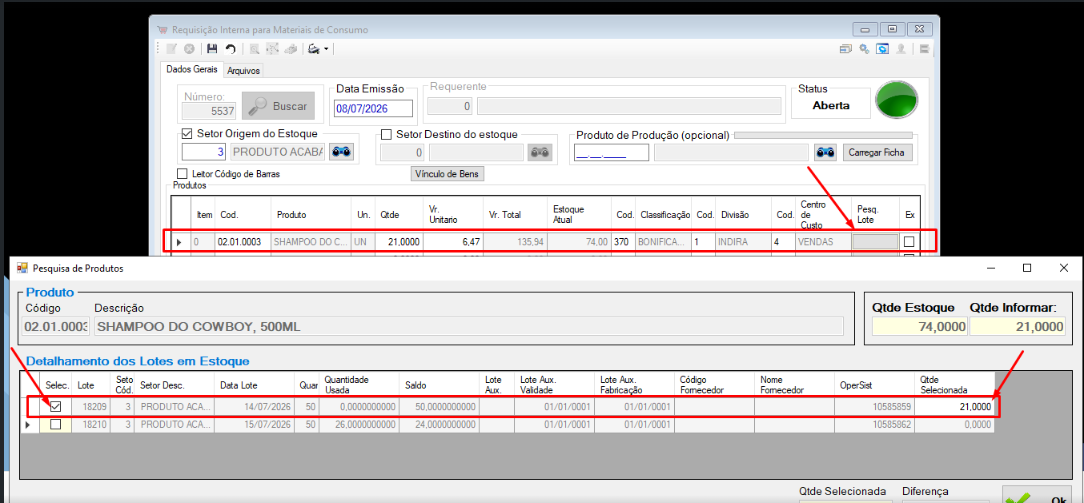Click the grayed-out user icon at toolbar right

[901, 49]
